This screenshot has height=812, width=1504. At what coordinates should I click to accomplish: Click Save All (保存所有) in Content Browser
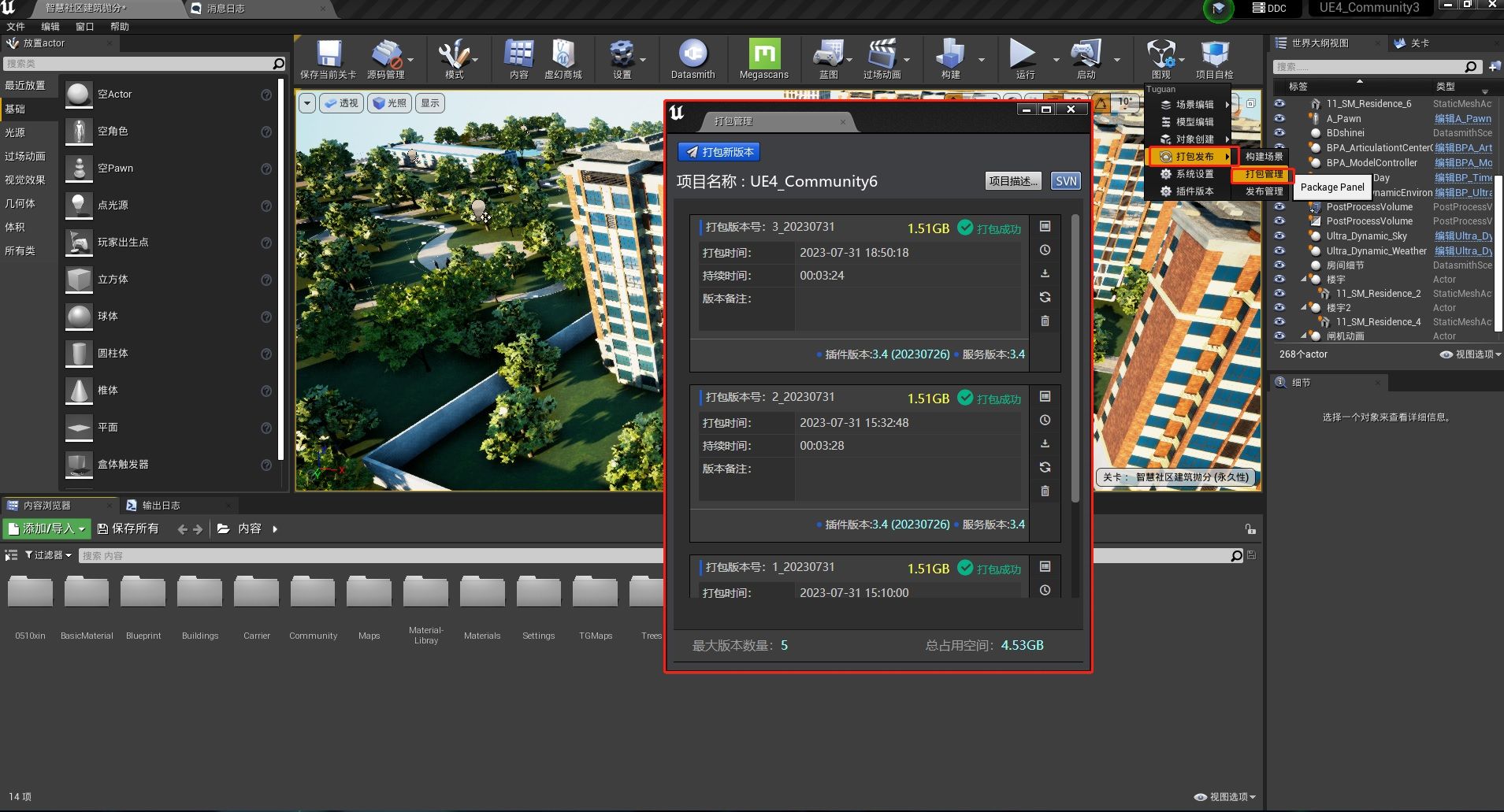[128, 529]
